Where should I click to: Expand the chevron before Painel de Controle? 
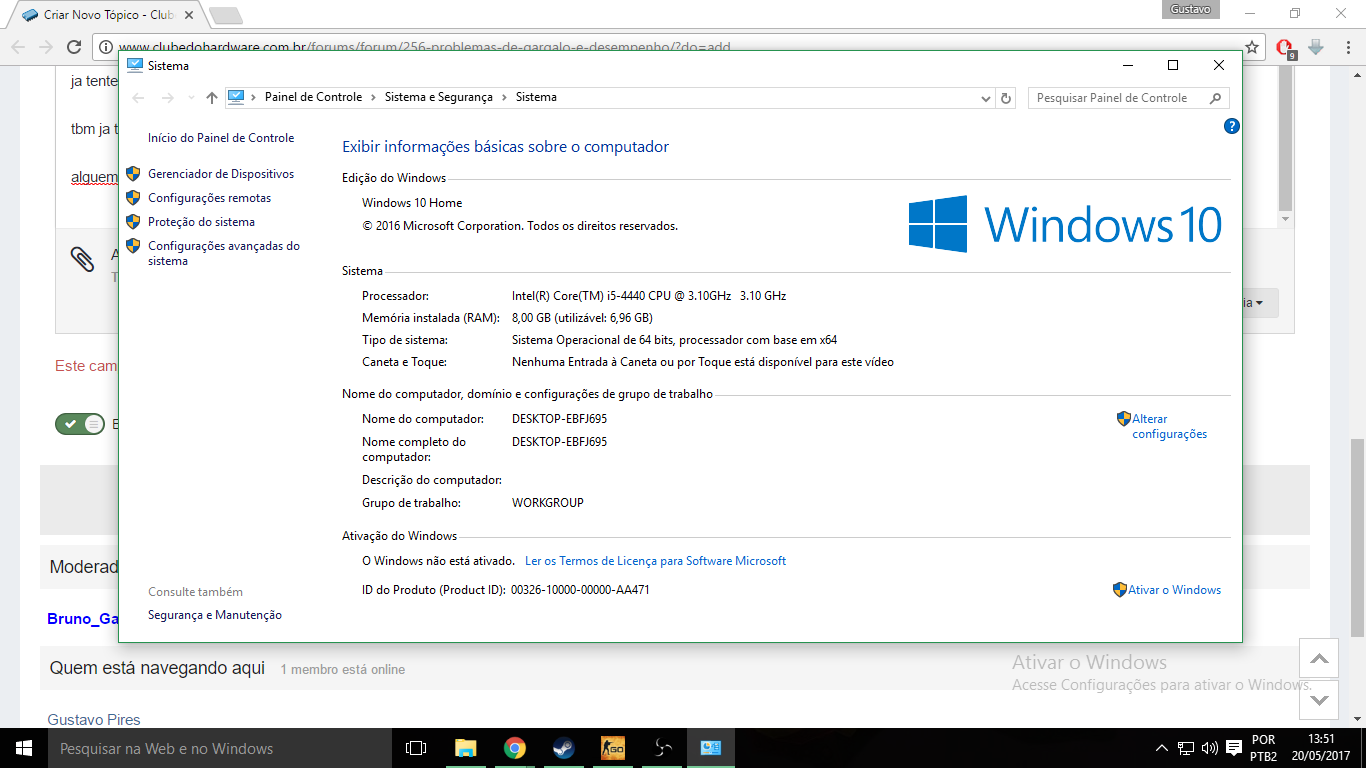pos(254,98)
